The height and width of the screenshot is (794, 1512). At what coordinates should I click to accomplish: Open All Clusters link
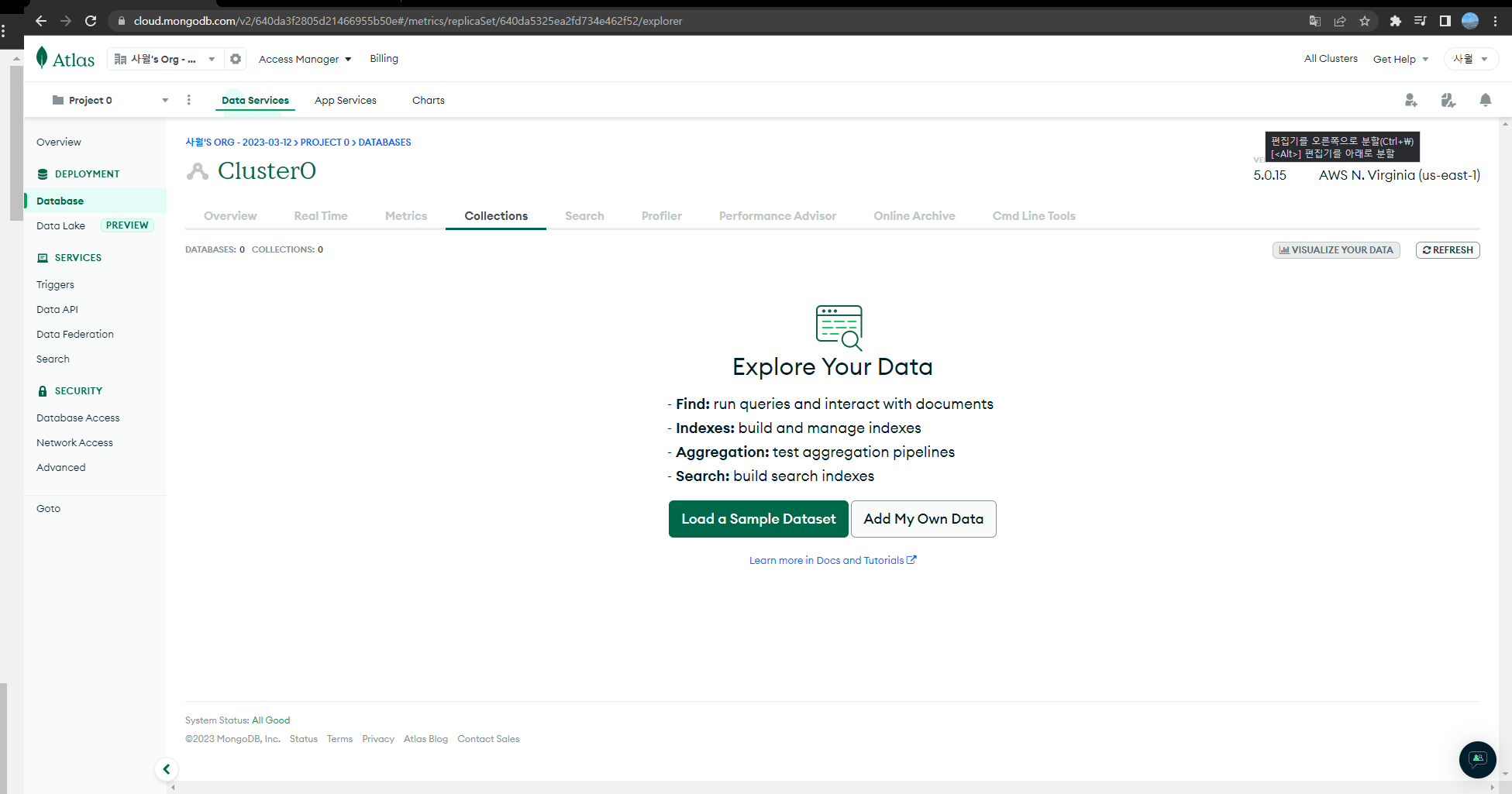coord(1331,59)
